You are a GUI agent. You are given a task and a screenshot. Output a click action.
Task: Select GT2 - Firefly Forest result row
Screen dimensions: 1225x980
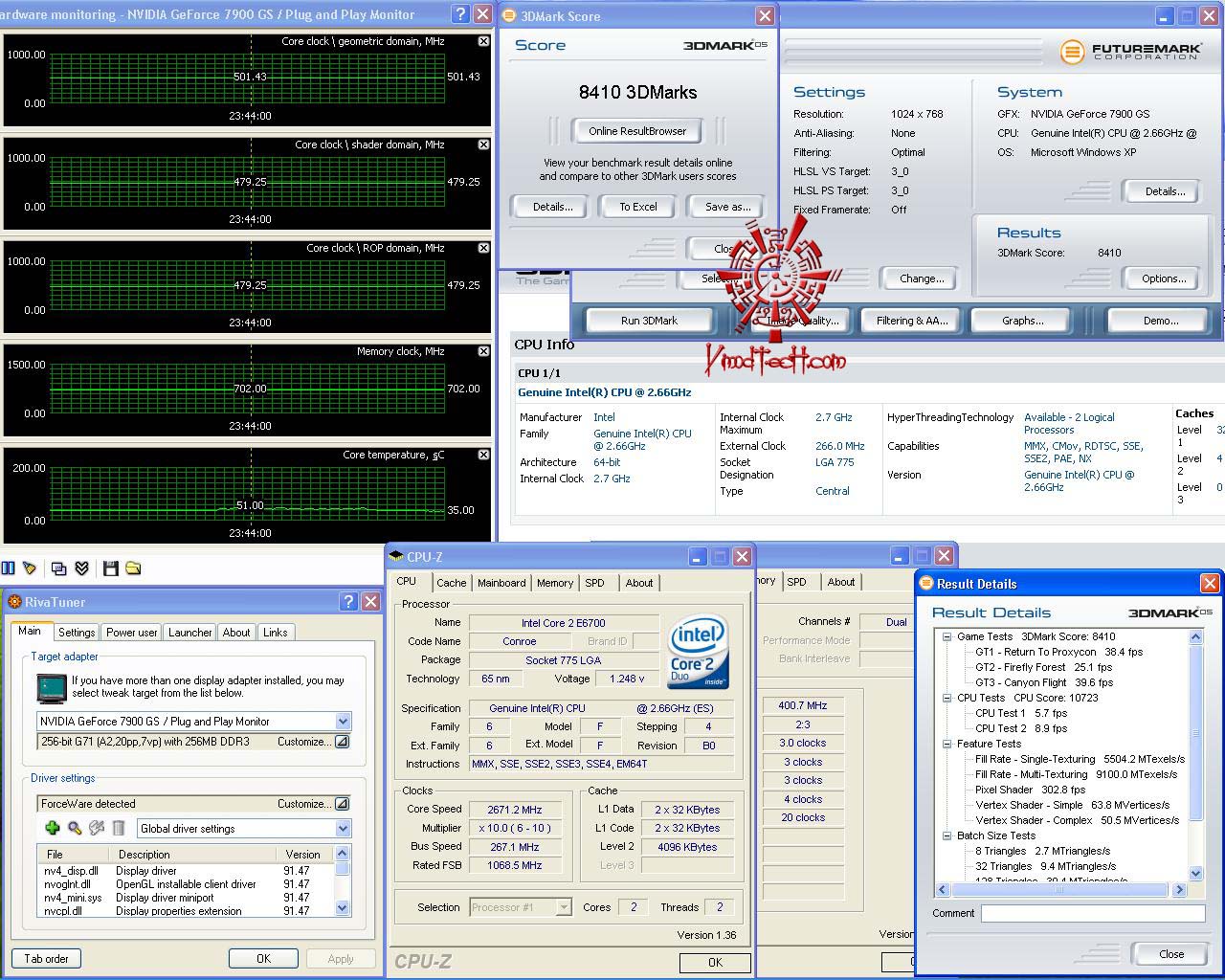(1043, 667)
